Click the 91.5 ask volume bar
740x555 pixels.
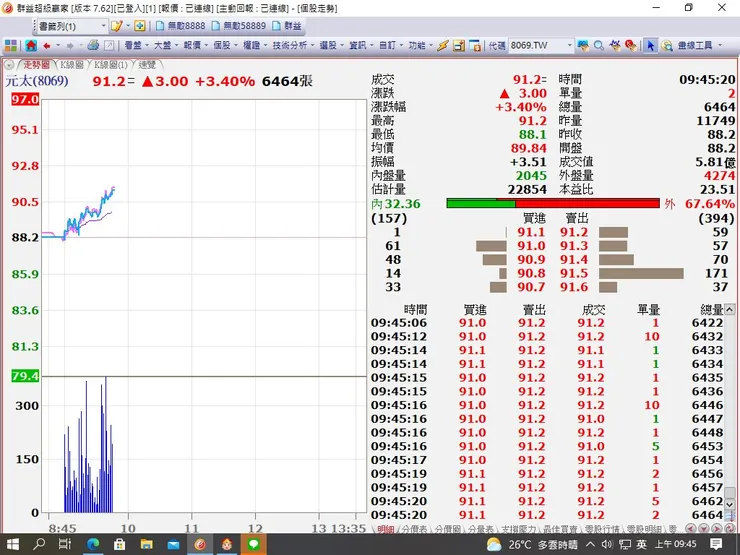pos(641,273)
